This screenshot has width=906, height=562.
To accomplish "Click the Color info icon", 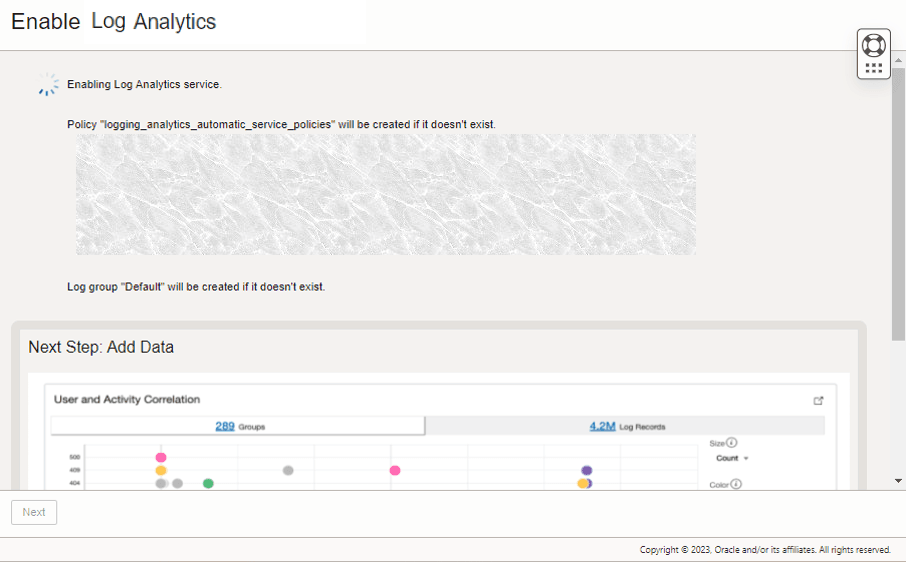I will [x=736, y=484].
